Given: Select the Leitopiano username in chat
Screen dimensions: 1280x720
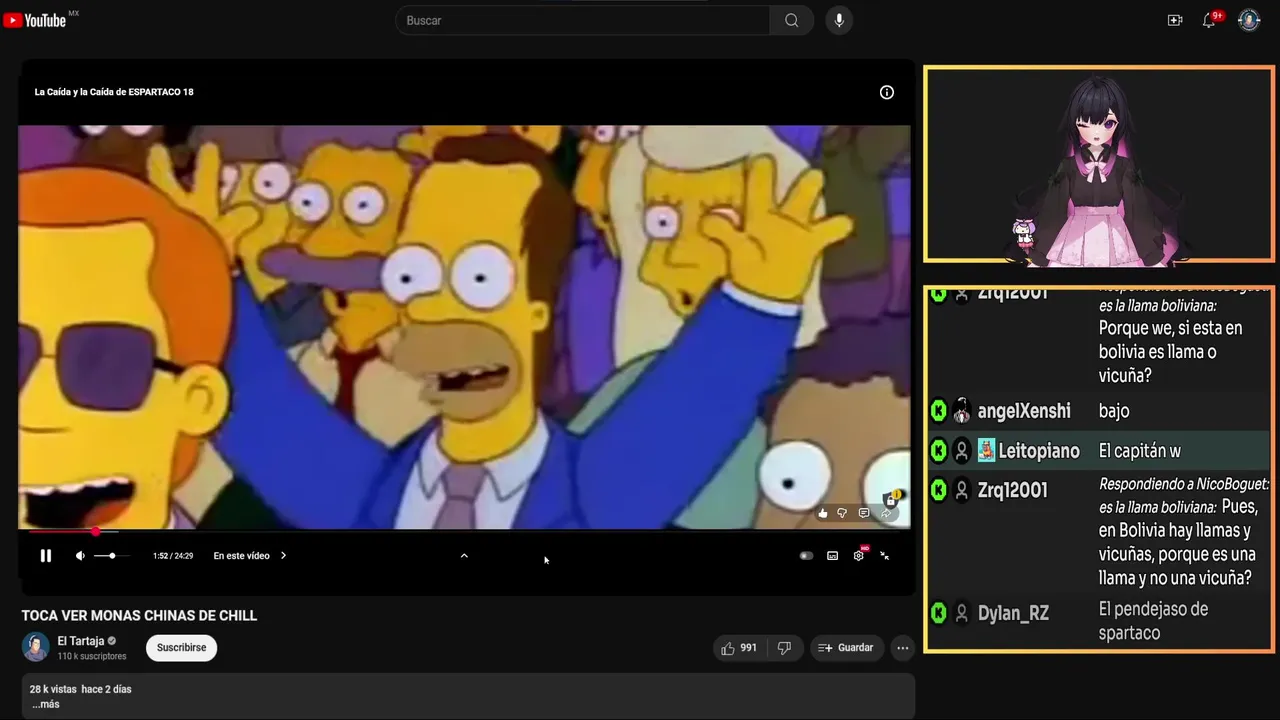Looking at the screenshot, I should (x=1039, y=451).
